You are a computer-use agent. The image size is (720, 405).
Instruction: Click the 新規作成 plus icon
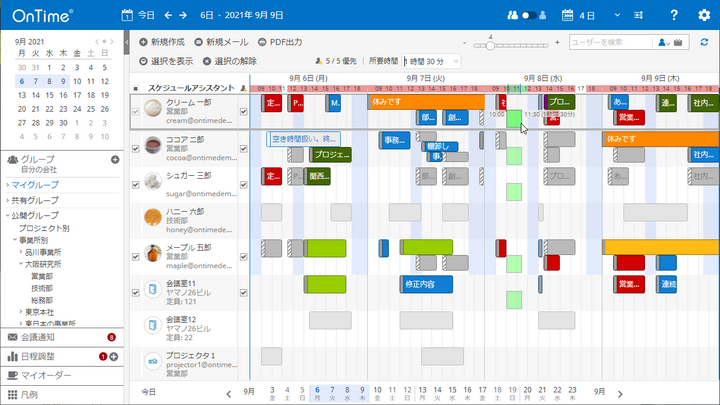point(143,42)
